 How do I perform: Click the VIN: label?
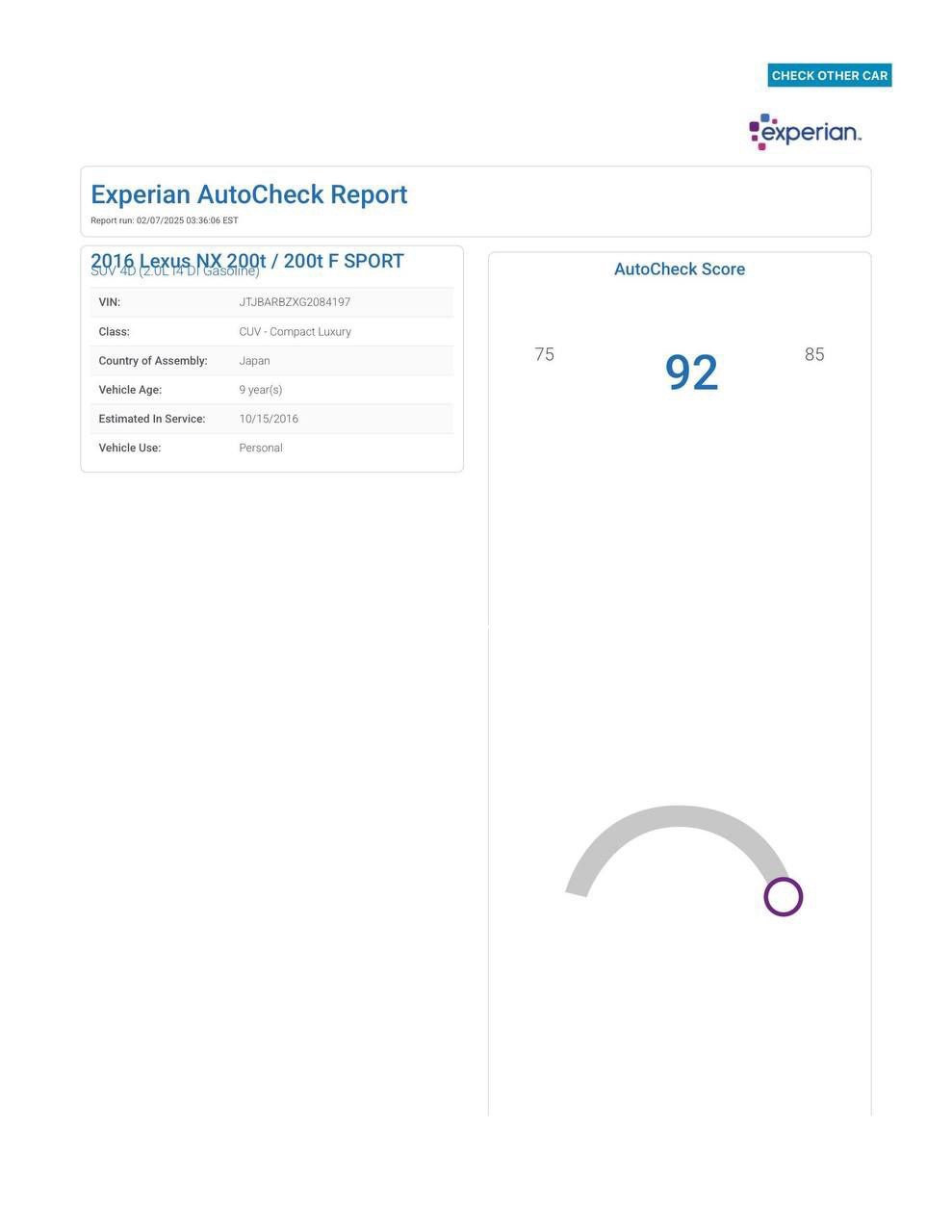coord(110,302)
